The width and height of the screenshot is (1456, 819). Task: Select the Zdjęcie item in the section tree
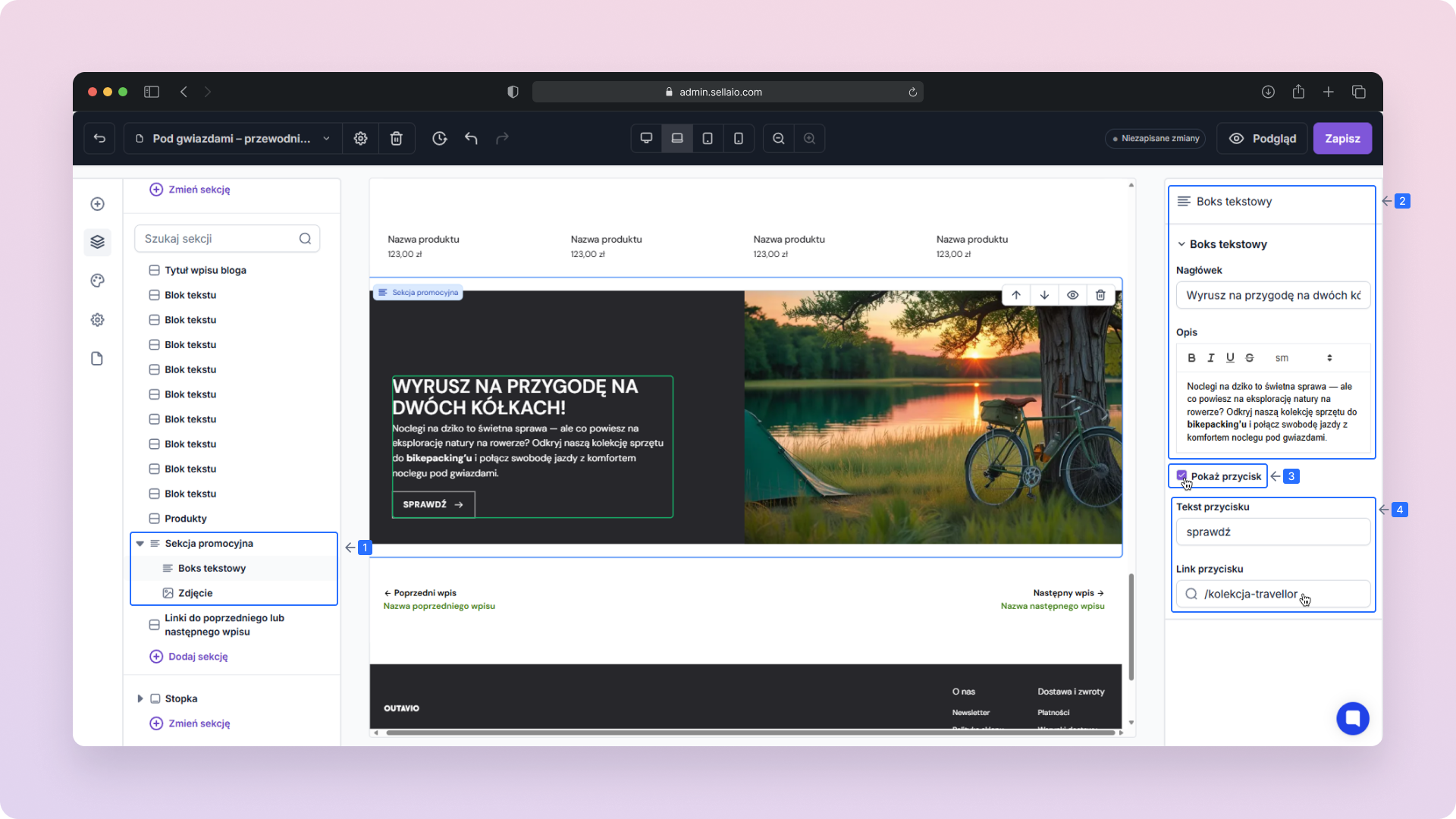point(195,593)
